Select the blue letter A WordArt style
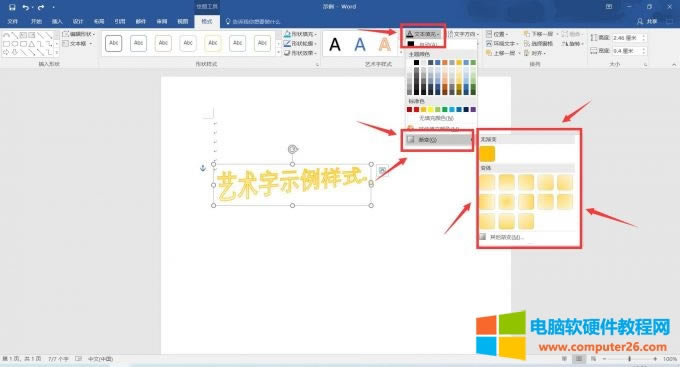Viewport: 680px width, 367px height. coord(360,44)
